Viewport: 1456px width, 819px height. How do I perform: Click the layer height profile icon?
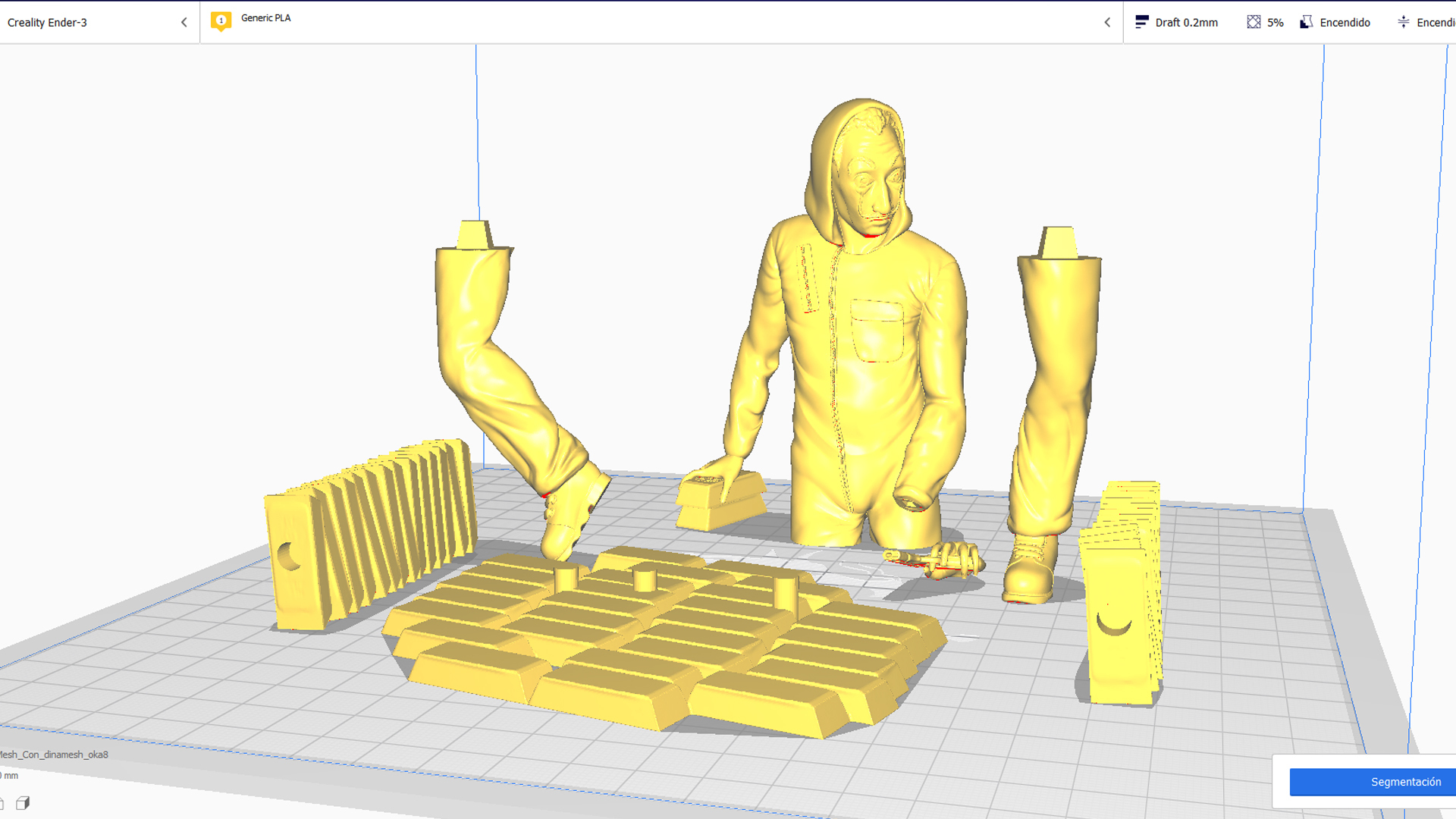pos(1141,22)
